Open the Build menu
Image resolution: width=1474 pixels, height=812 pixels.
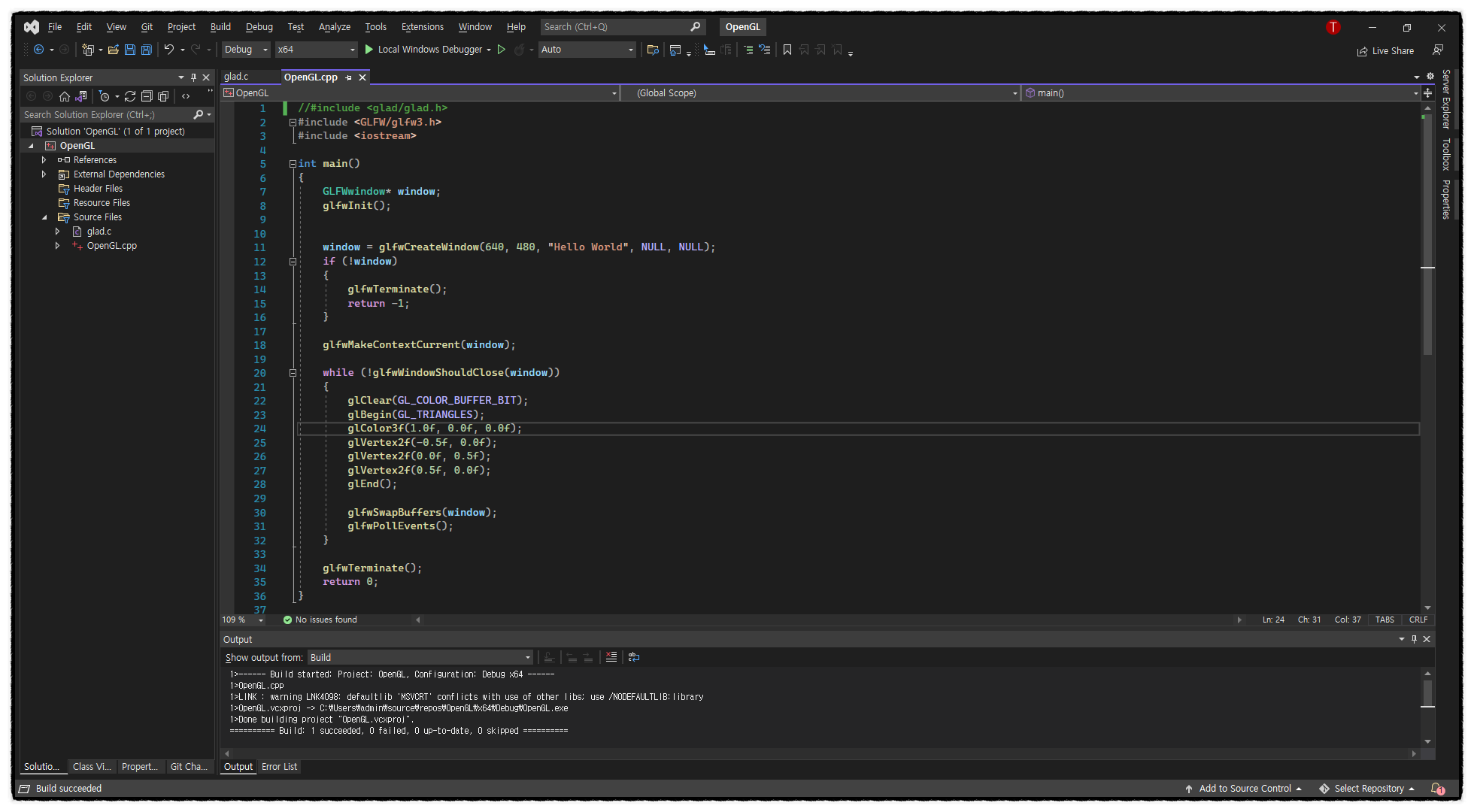(220, 27)
